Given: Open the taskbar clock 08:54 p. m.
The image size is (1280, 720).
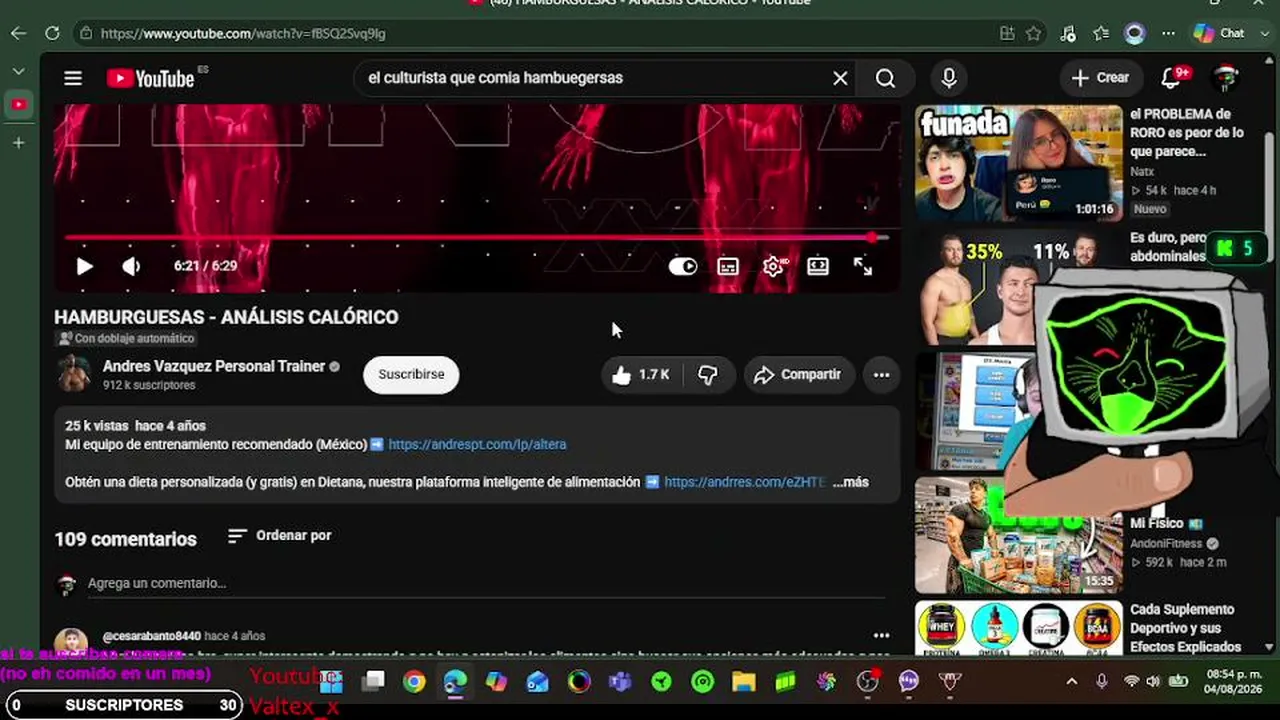Looking at the screenshot, I should (1234, 682).
